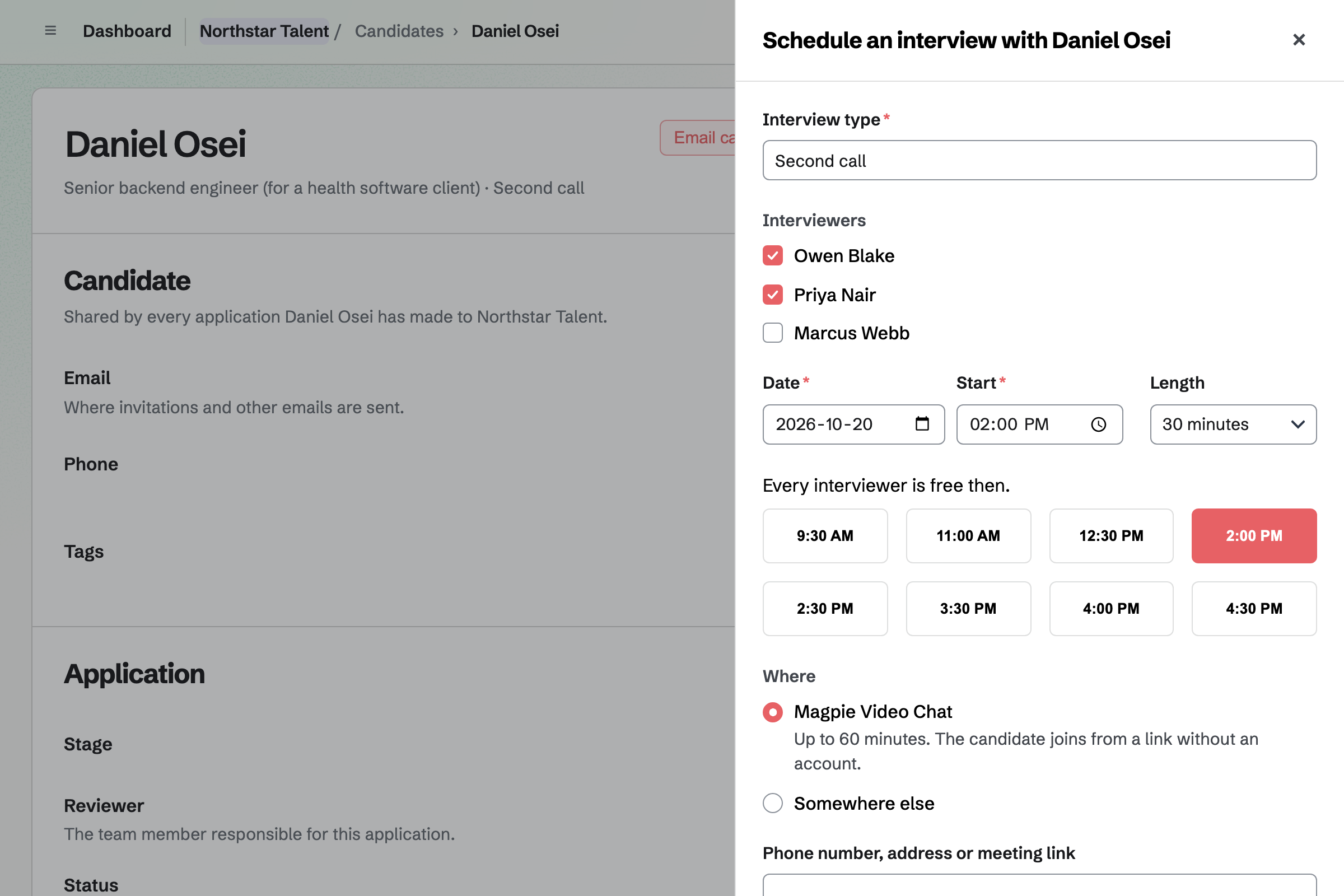This screenshot has height=896, width=1344.
Task: Pick the 9:30 AM time slot
Action: [825, 536]
